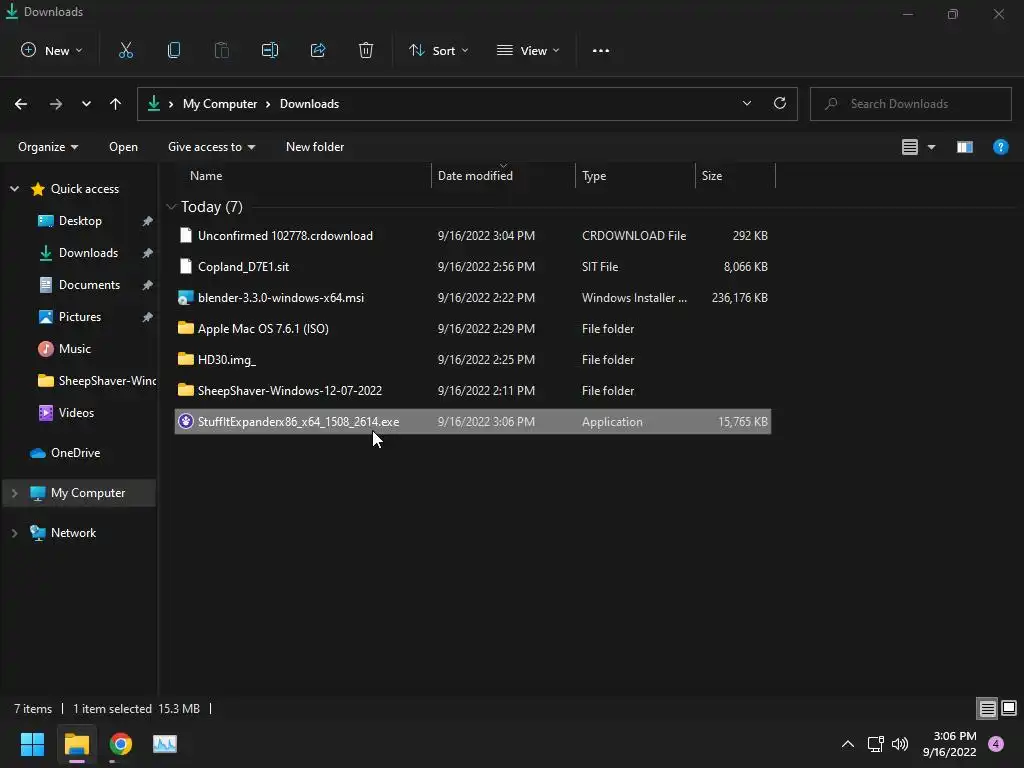Click the blue Help question mark icon
The height and width of the screenshot is (768, 1024).
pyautogui.click(x=1000, y=147)
